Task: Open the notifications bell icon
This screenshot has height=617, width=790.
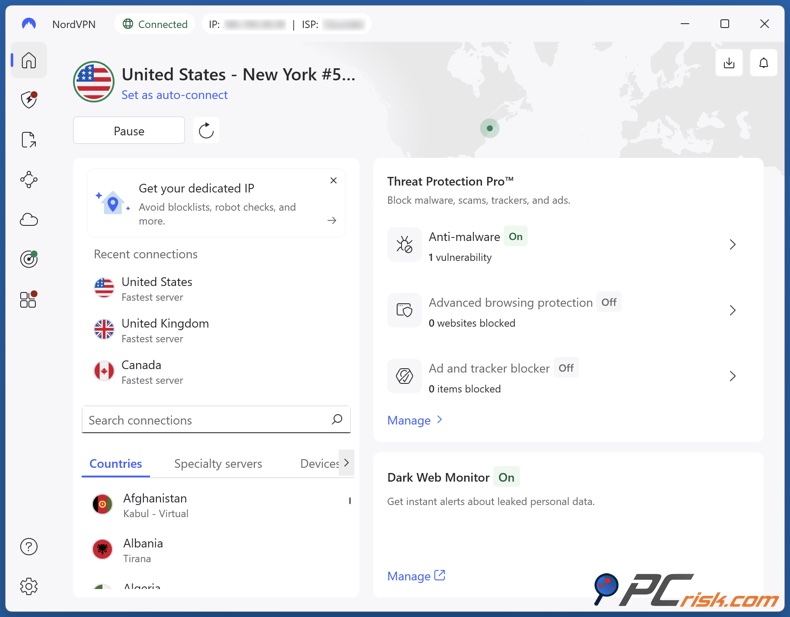Action: click(x=763, y=63)
